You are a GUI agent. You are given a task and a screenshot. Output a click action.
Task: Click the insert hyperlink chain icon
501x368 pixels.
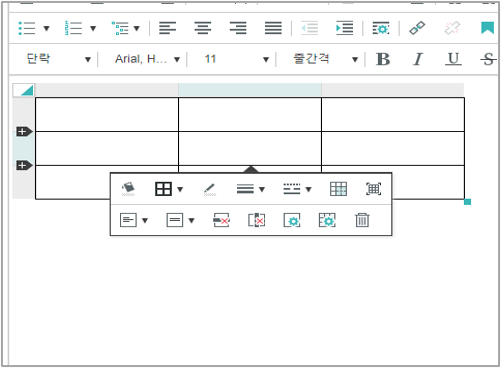coord(417,28)
